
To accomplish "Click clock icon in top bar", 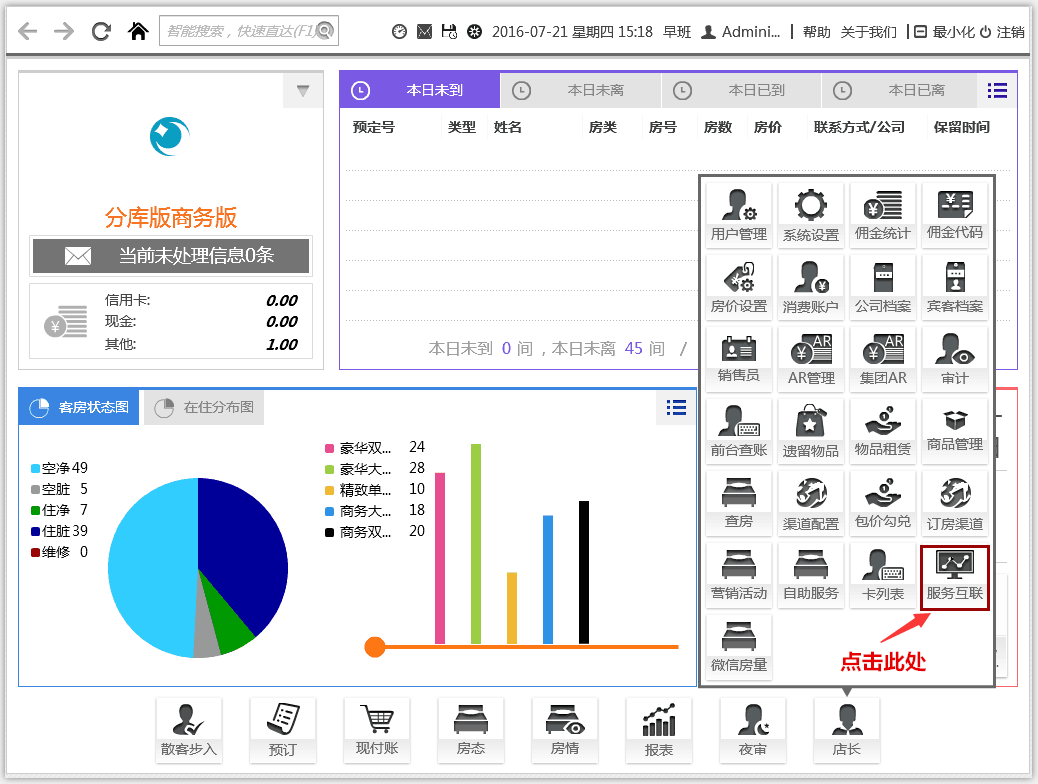I will (399, 32).
